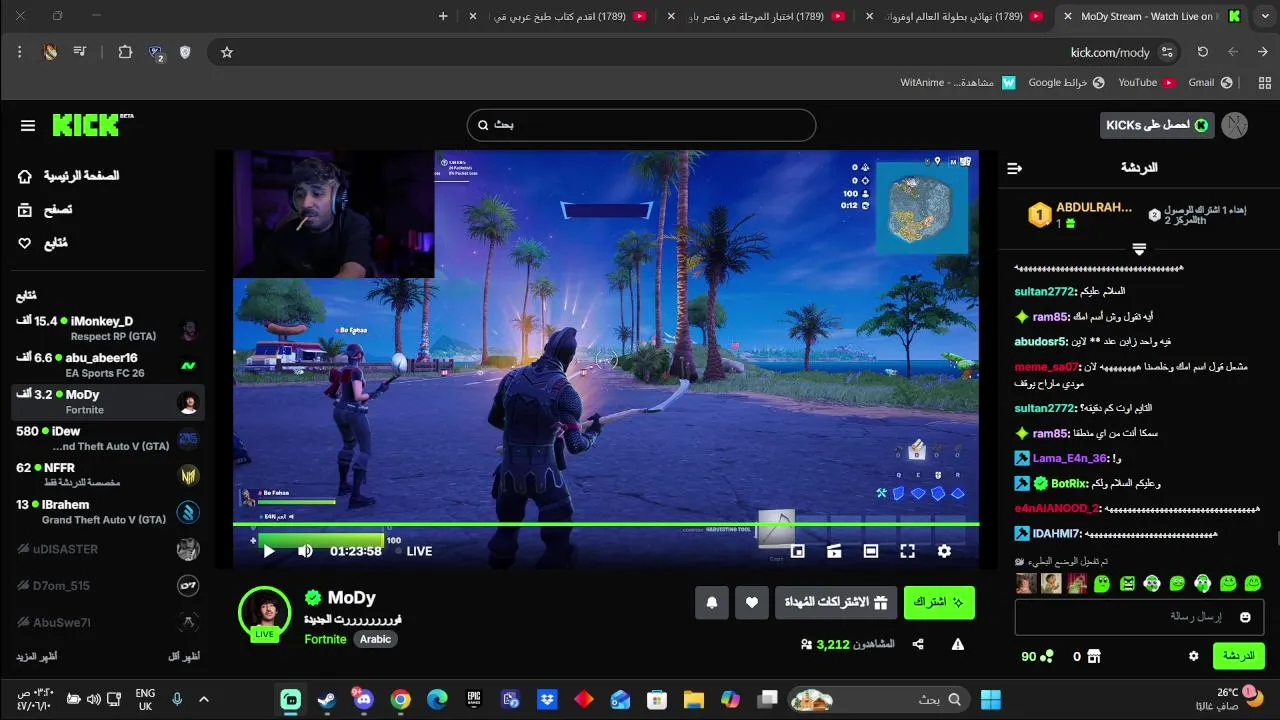Open the hamburger sidebar menu
The width and height of the screenshot is (1280, 720).
point(28,125)
